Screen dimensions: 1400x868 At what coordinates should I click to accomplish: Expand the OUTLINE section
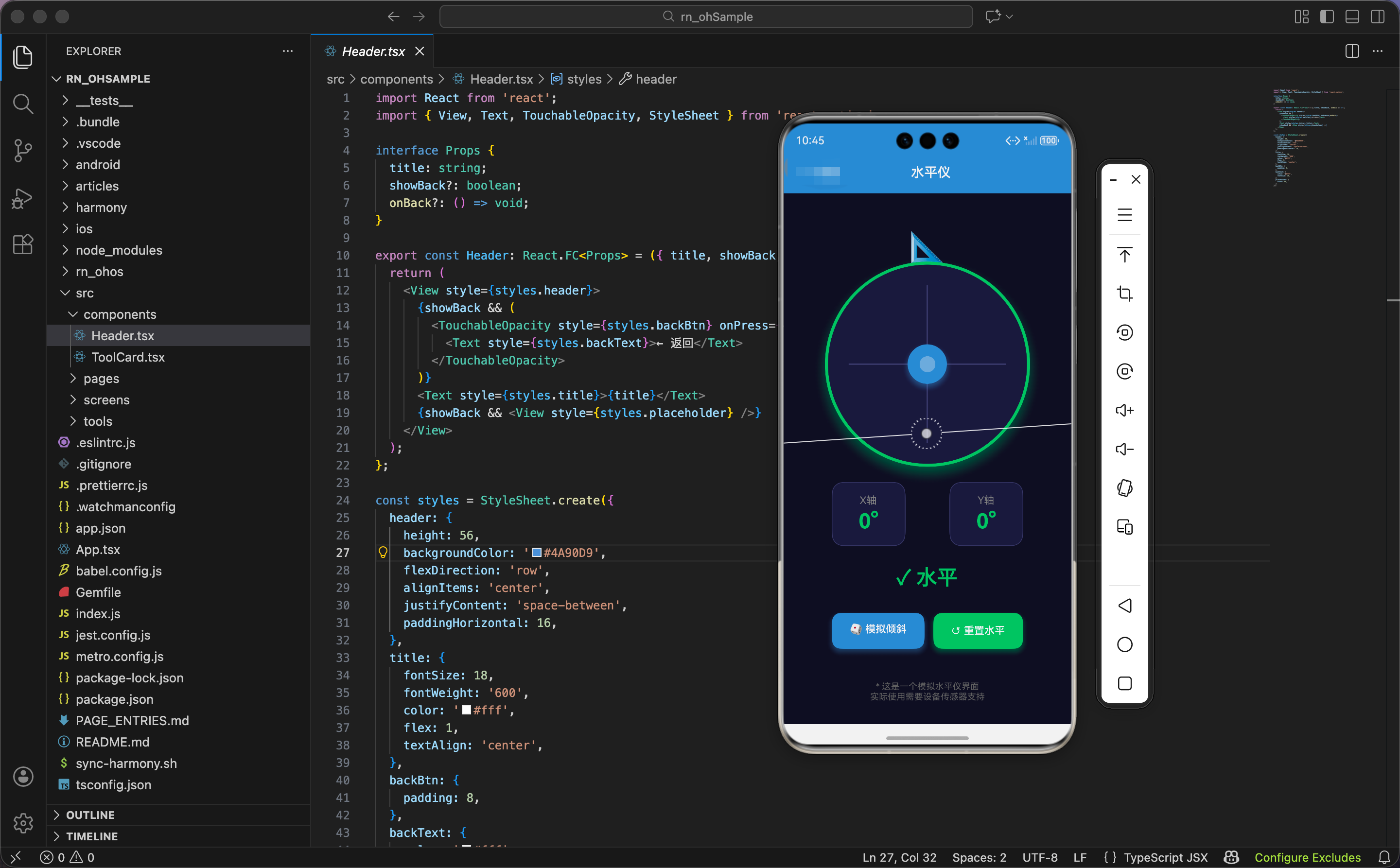[90, 815]
